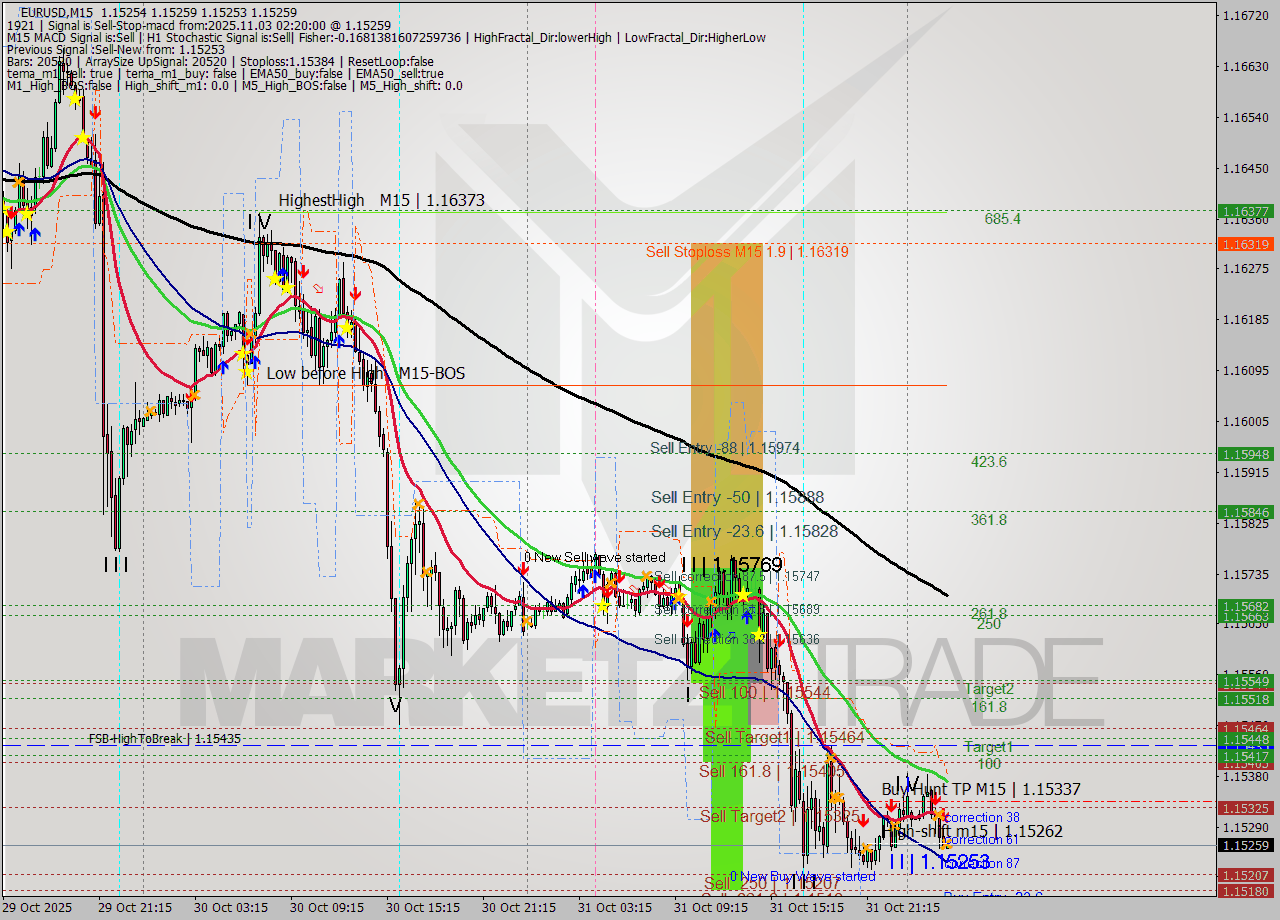Click the blue buy arrow near Sell correction 38.2

pyautogui.click(x=716, y=632)
